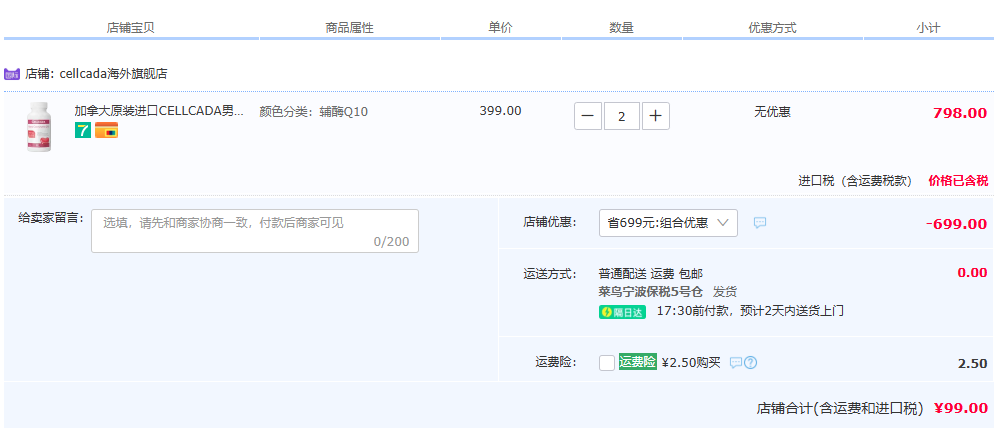Click the 小计 column header
Viewport: 1002px width, 428px height.
(x=928, y=28)
